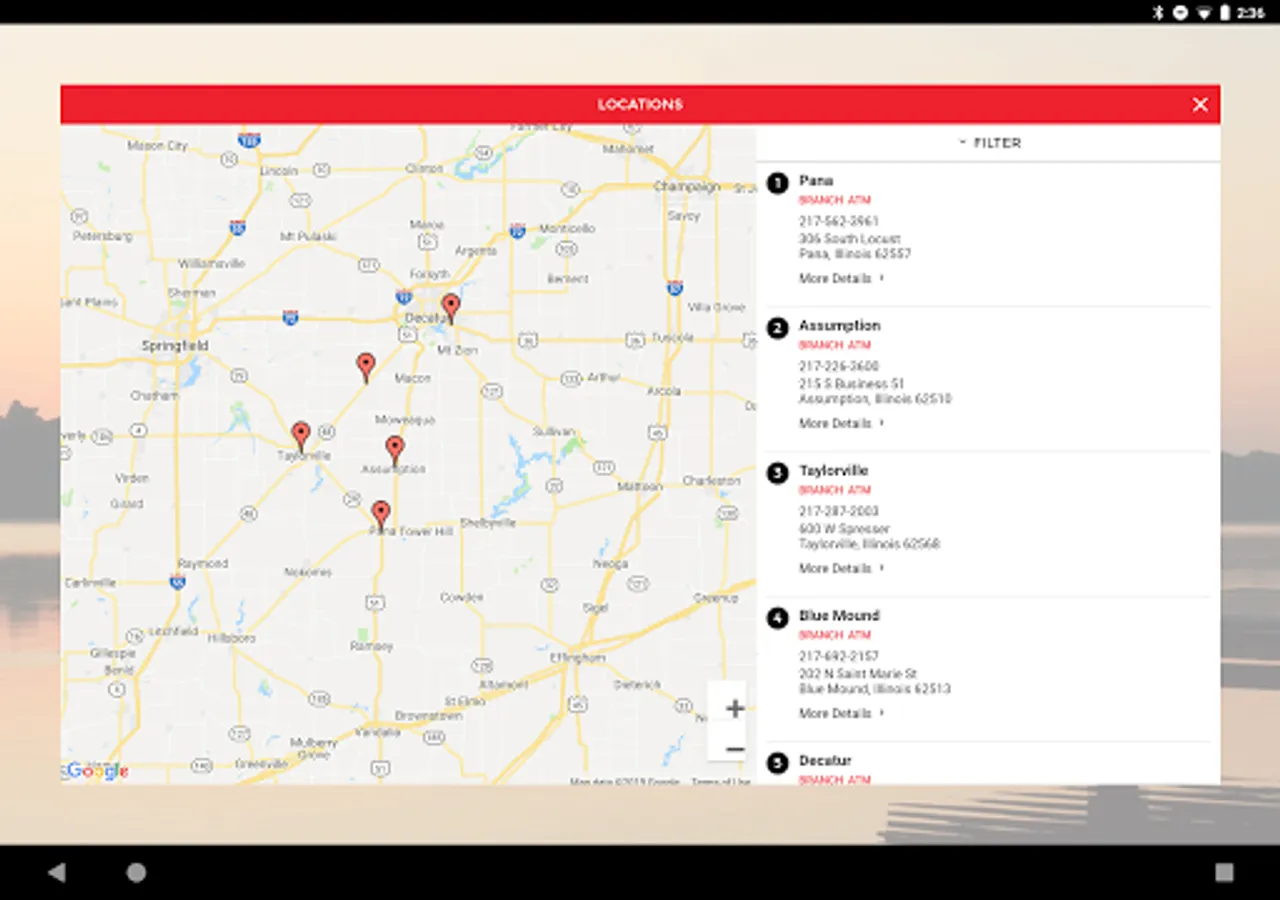Click Shelbyville label on the map
1280x900 pixels.
click(487, 523)
